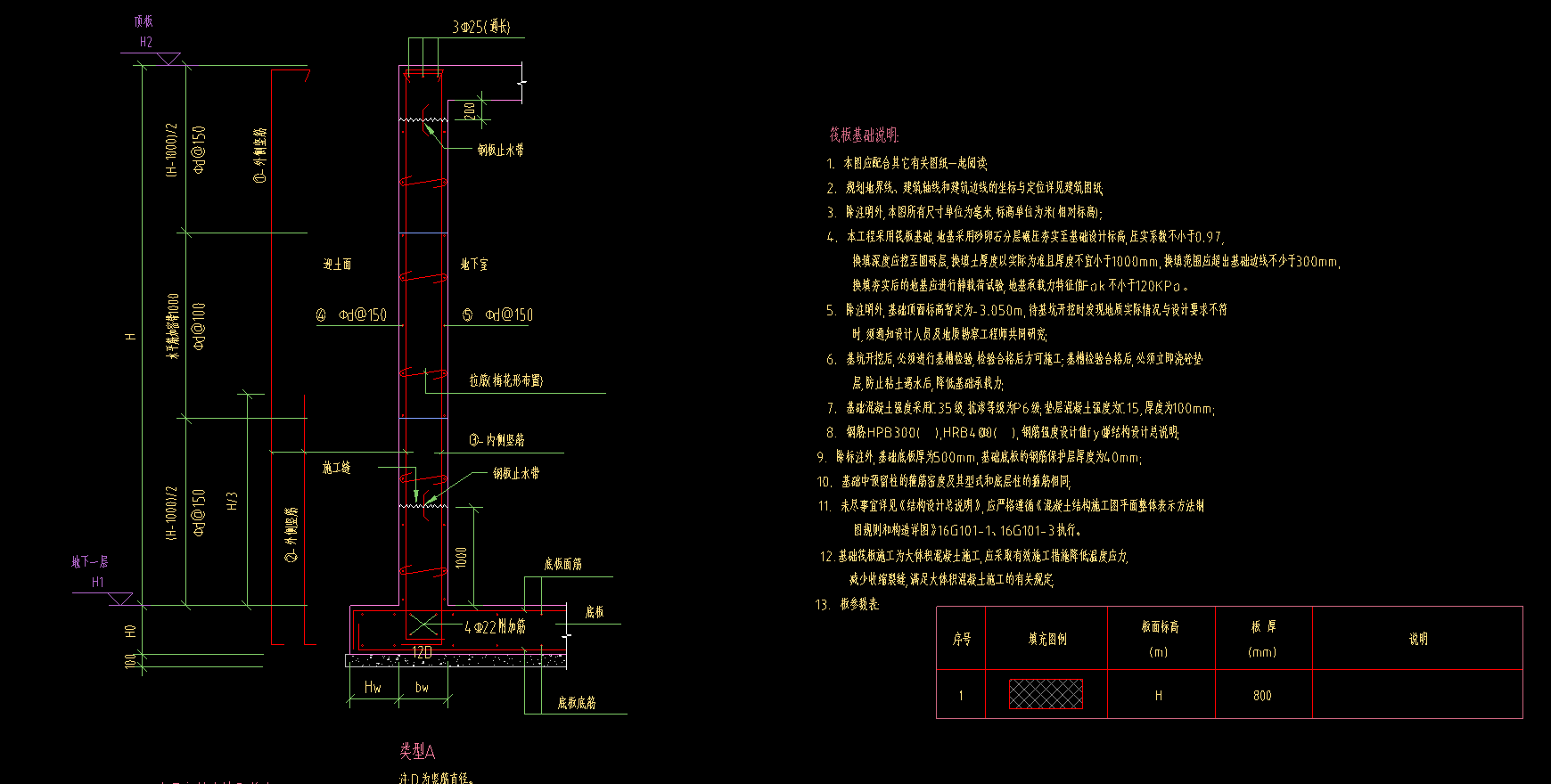Click note 13 '板参数表'

pyautogui.click(x=859, y=605)
